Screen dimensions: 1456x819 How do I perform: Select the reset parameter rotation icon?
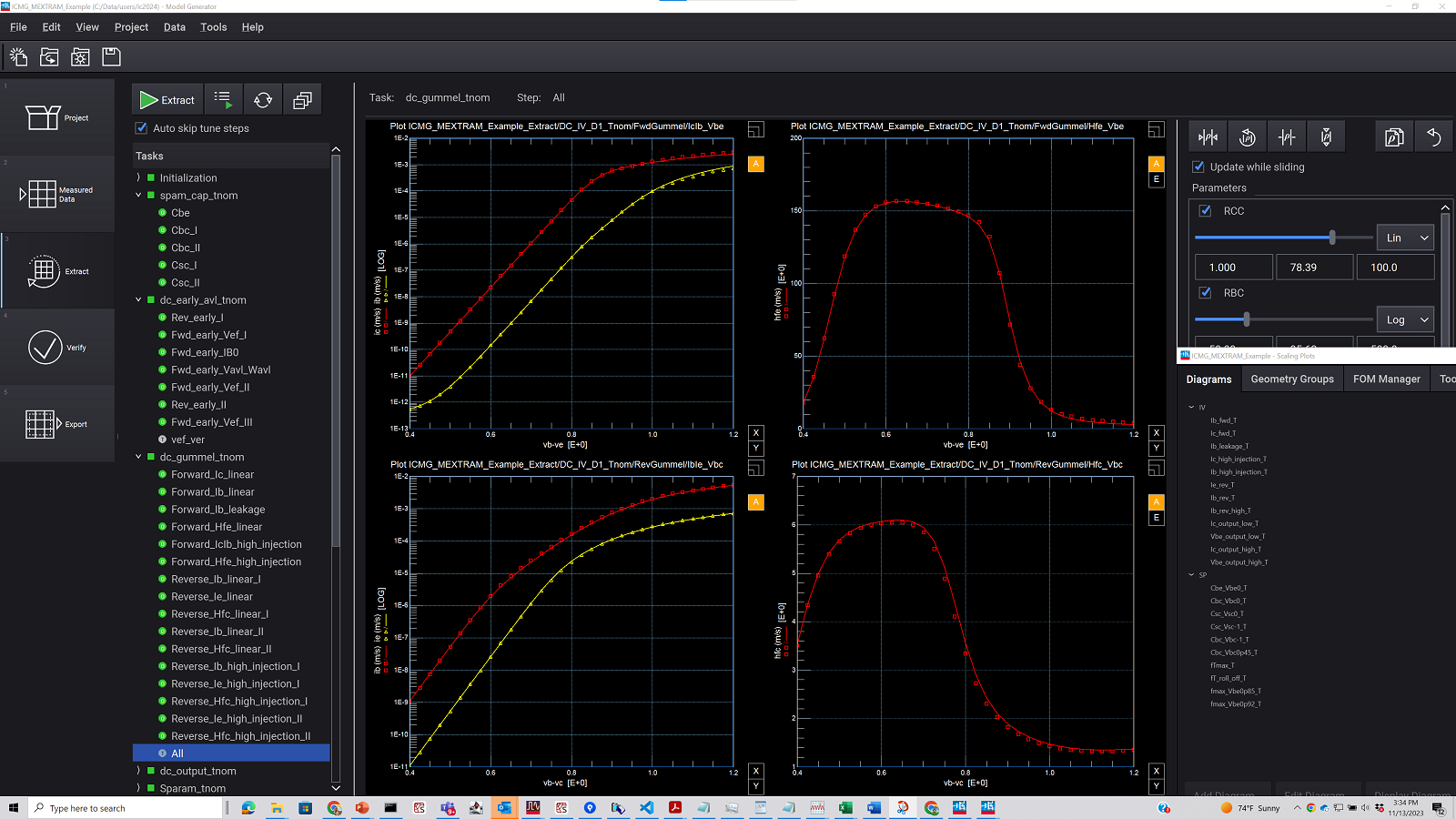click(1248, 136)
